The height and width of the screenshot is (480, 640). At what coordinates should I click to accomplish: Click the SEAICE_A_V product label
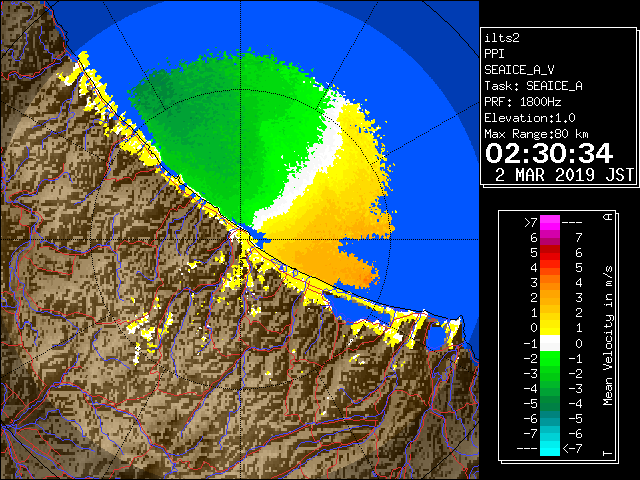[519, 70]
